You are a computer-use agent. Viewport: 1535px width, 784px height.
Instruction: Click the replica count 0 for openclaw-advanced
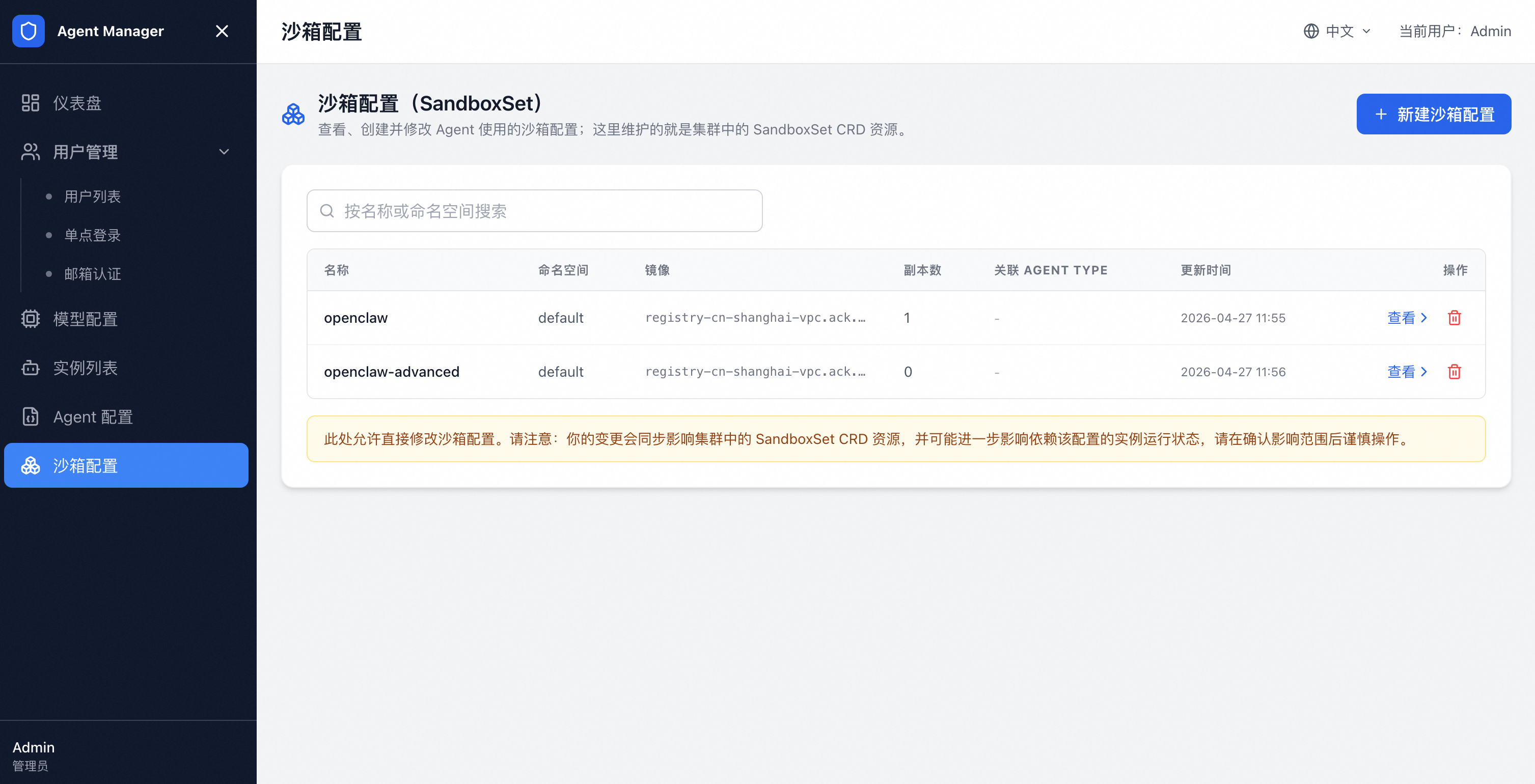908,372
